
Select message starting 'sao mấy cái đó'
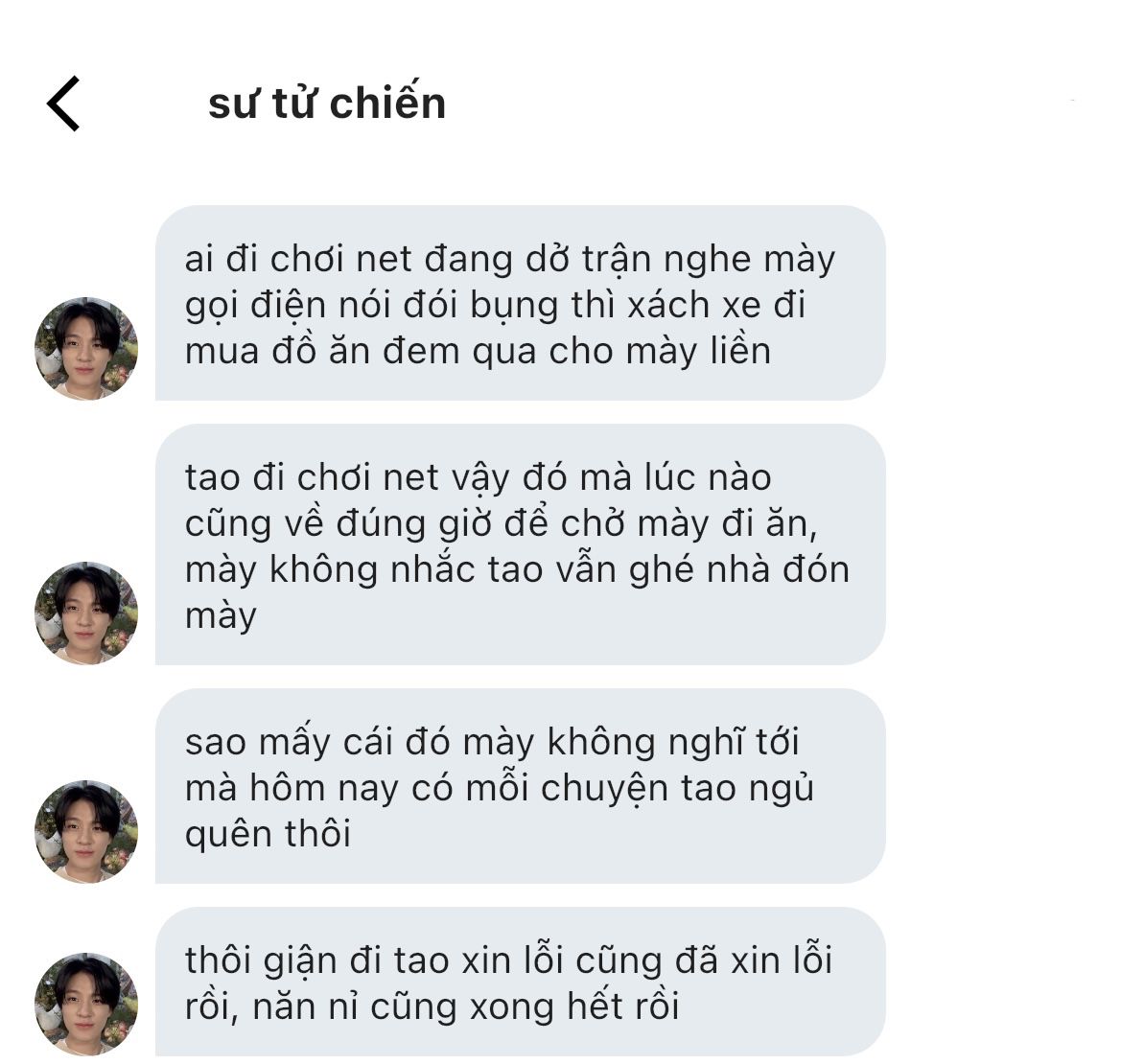(x=521, y=786)
